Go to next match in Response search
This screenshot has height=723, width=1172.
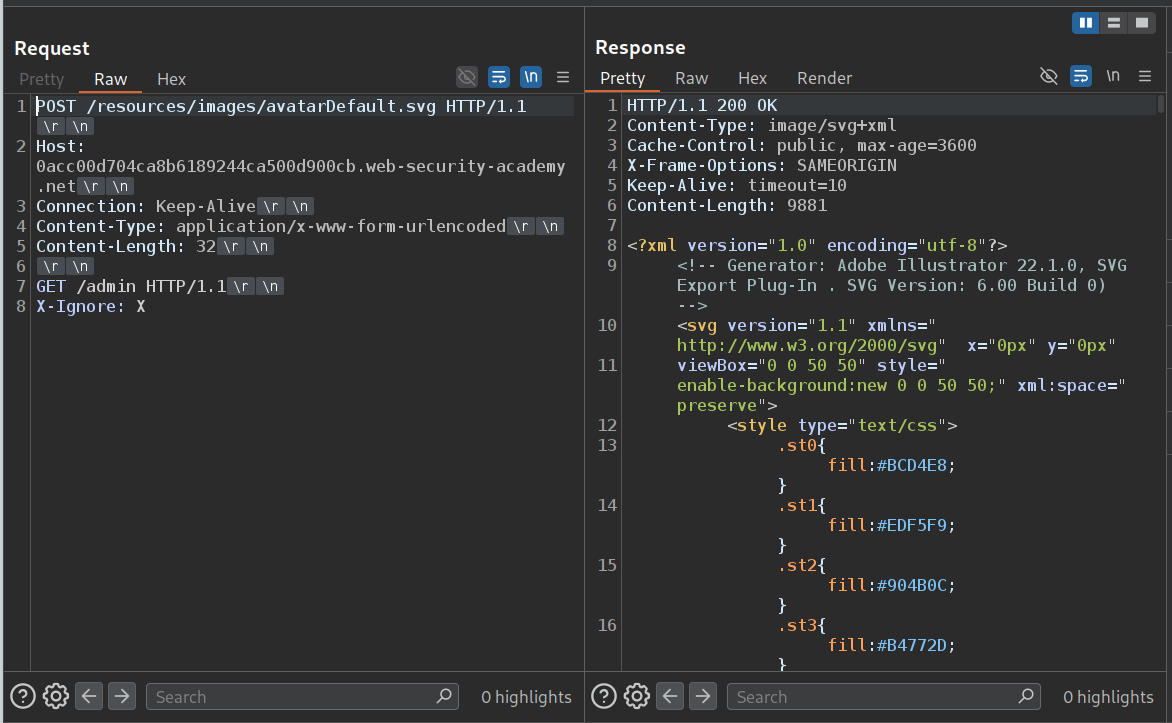point(702,696)
